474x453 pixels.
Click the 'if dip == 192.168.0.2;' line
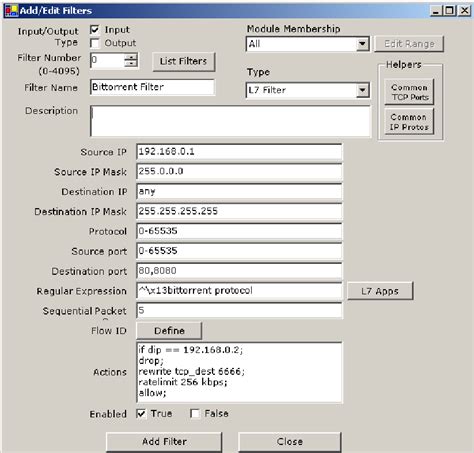pos(191,350)
